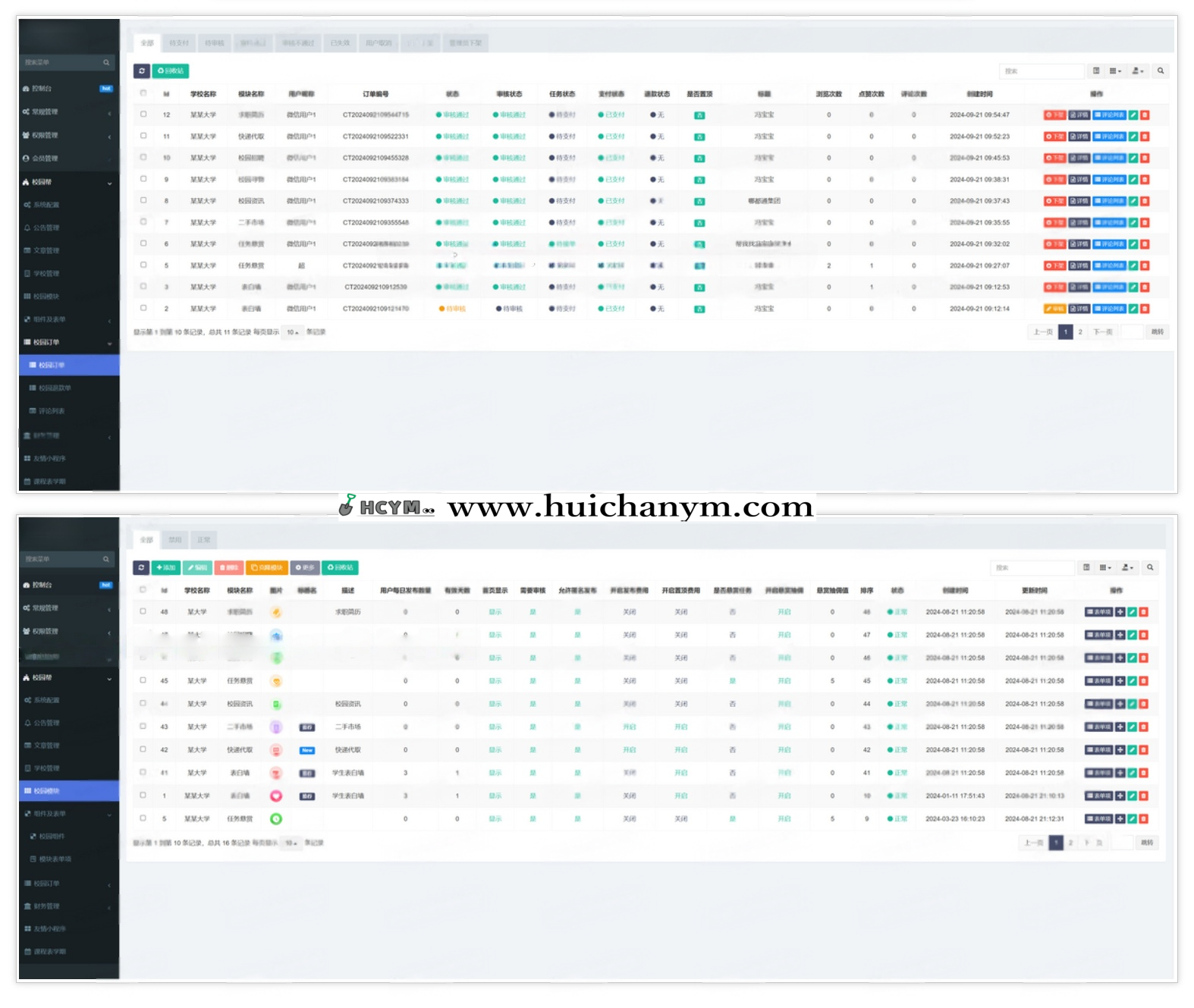The height and width of the screenshot is (1008, 1194).
Task: Collapse the expanded 校园订单 sidebar group
Action: 68,342
